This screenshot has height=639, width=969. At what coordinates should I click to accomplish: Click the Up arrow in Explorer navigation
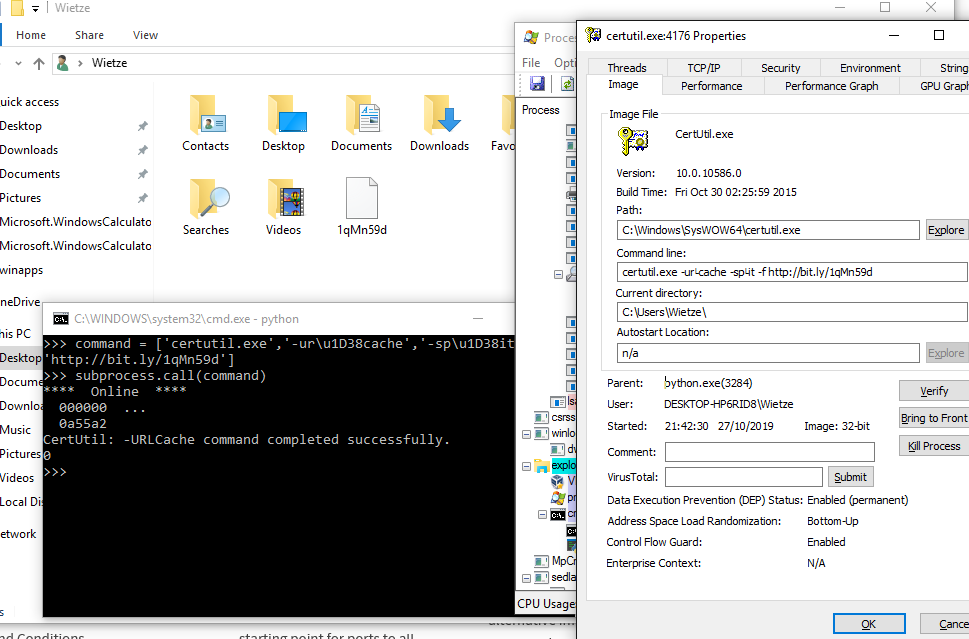39,63
